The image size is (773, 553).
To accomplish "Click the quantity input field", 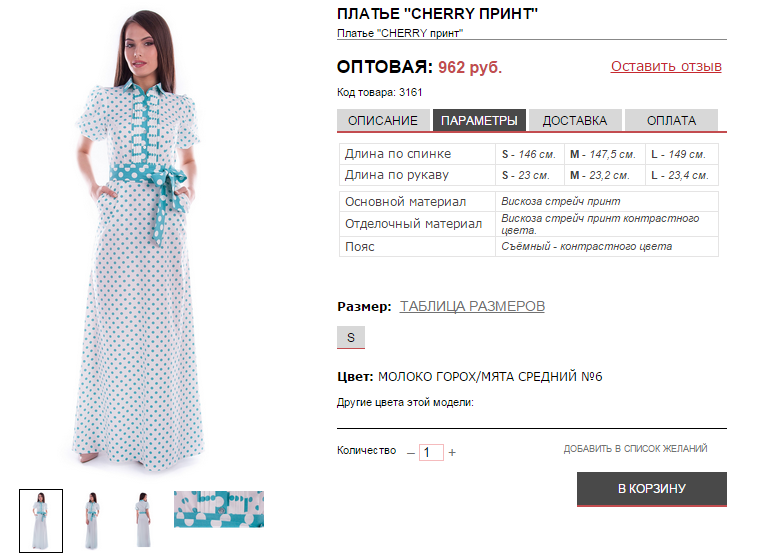I will pos(431,453).
